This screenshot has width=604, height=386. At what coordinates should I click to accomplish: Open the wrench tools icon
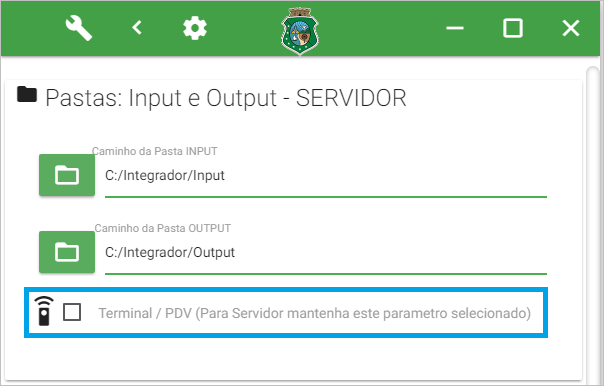(x=79, y=28)
